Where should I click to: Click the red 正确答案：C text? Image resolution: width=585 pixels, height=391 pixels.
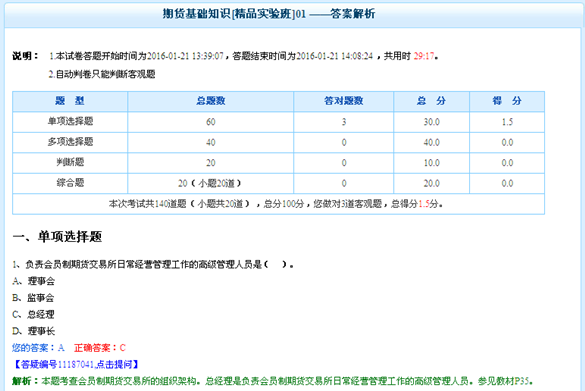coord(100,348)
